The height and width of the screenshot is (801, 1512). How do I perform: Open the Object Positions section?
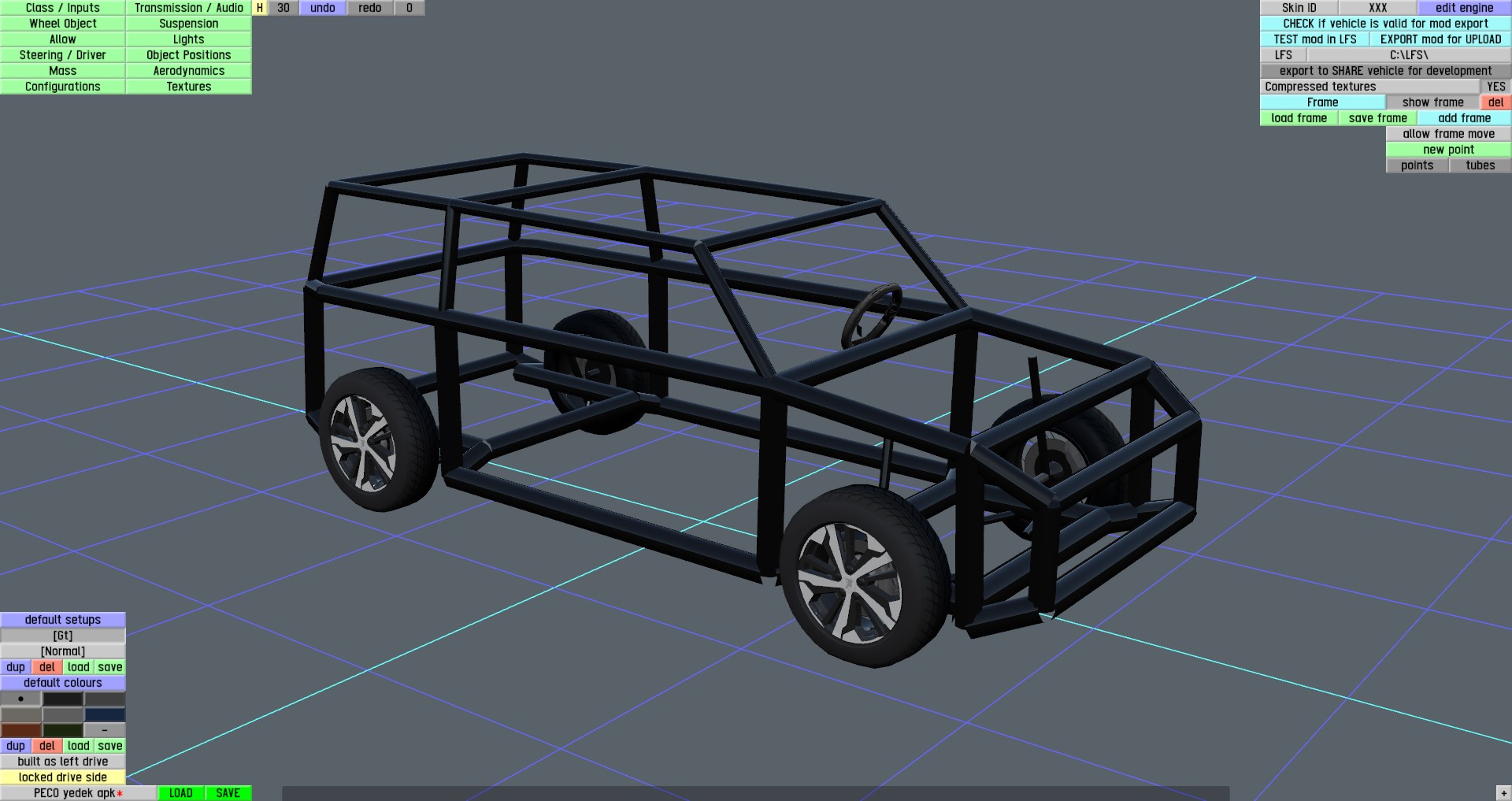click(x=189, y=55)
